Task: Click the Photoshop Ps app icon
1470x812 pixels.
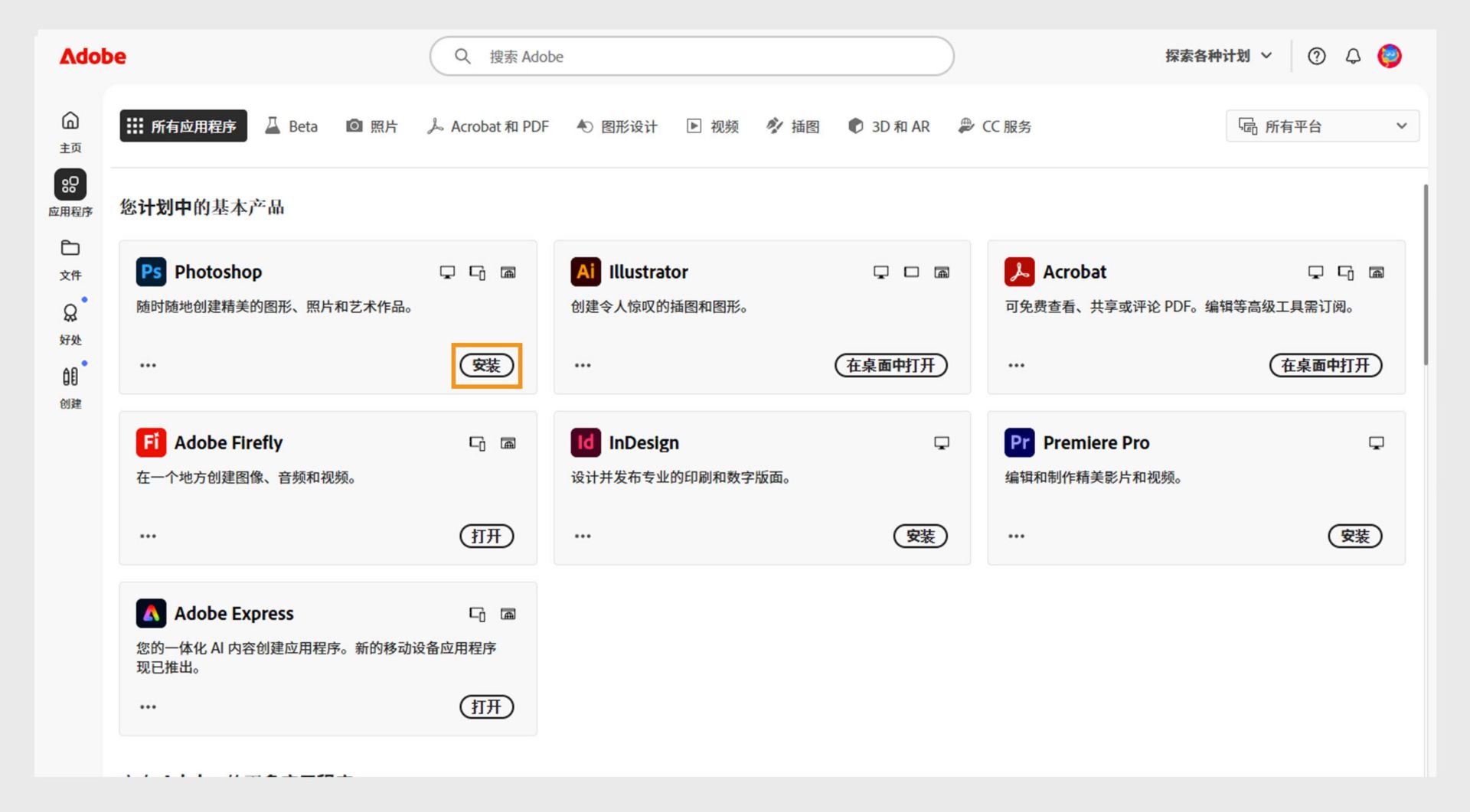Action: pos(151,272)
